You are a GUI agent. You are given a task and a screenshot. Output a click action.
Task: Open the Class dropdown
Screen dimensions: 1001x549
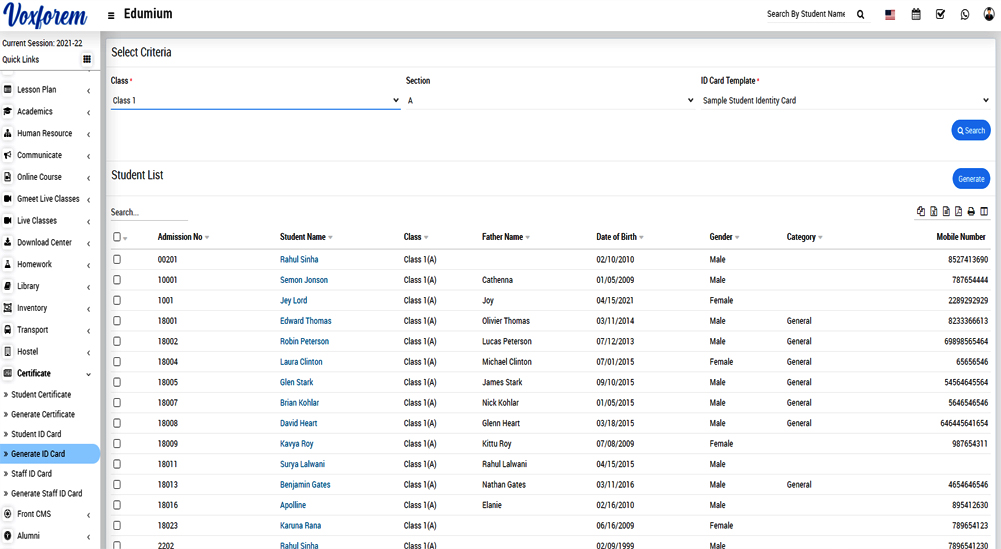point(255,101)
